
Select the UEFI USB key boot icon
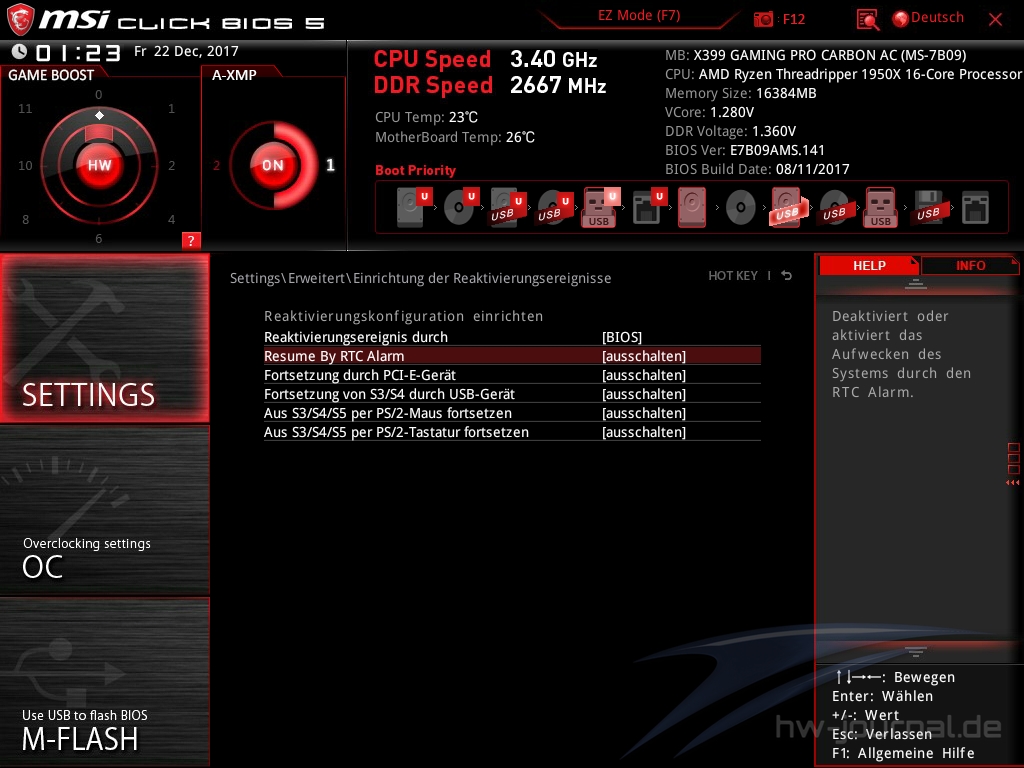click(x=601, y=207)
